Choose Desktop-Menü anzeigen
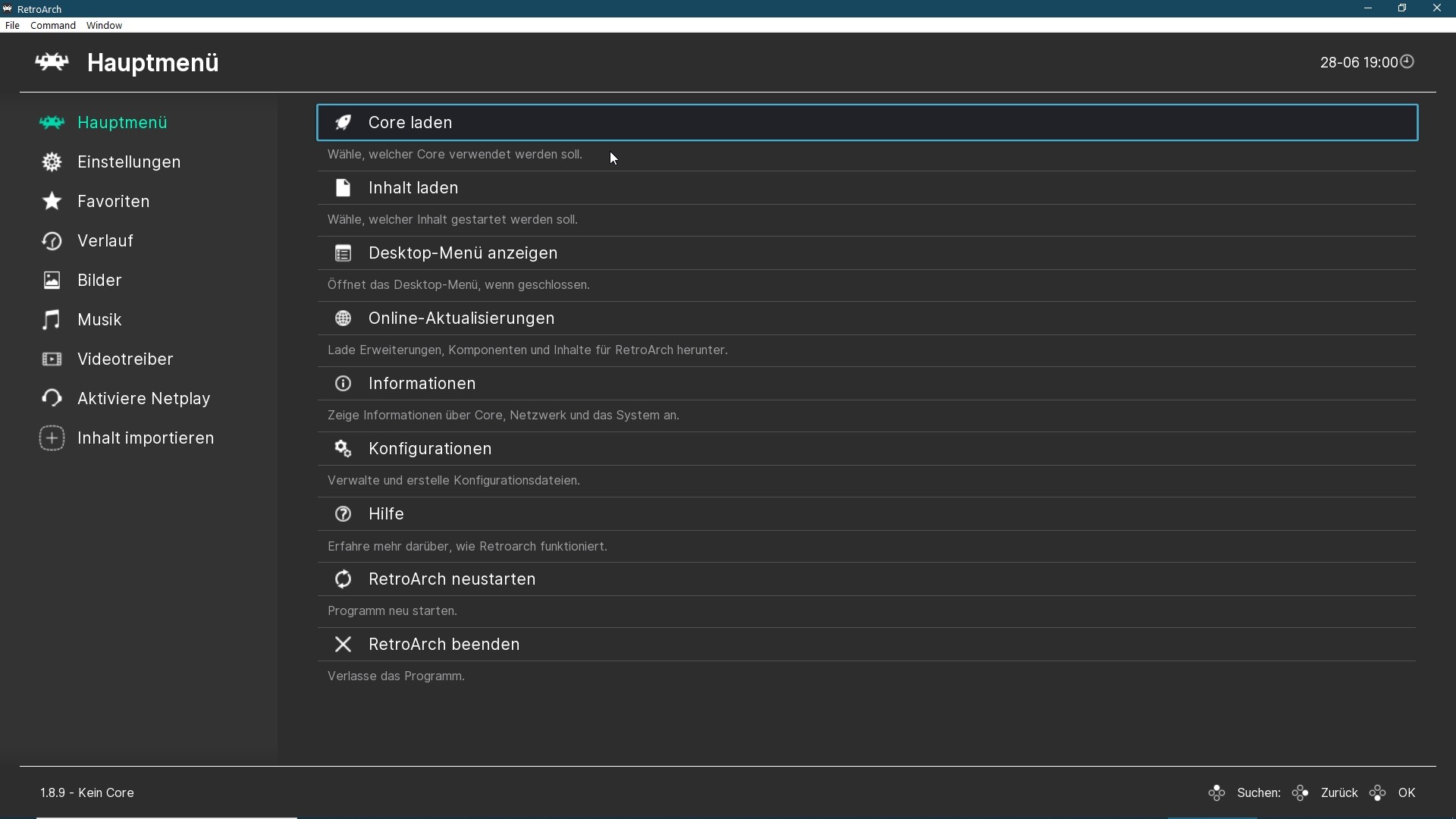Image resolution: width=1456 pixels, height=819 pixels. click(868, 253)
